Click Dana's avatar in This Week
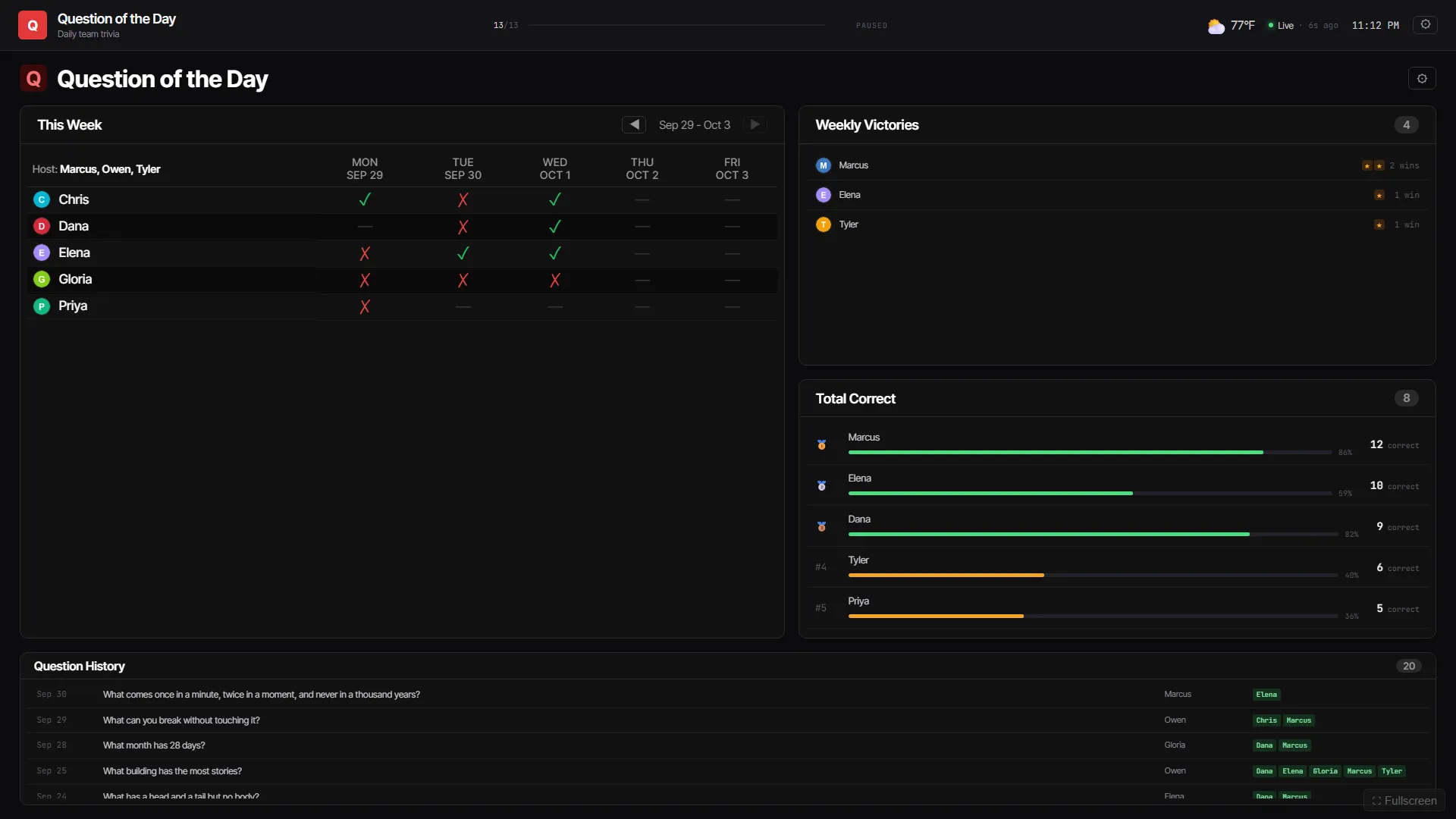The image size is (1456, 819). [42, 226]
